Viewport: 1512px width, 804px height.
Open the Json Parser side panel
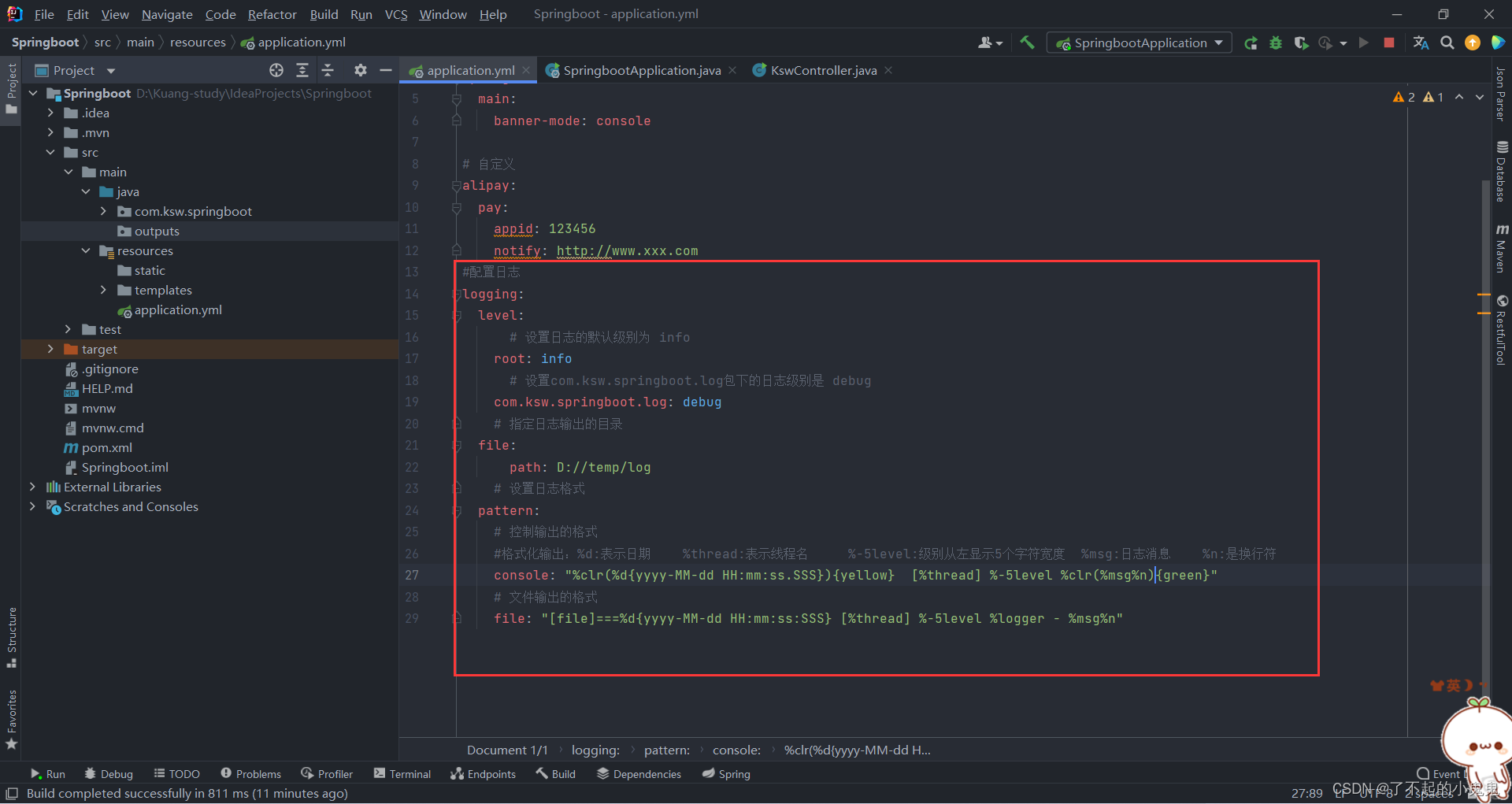coord(1500,94)
